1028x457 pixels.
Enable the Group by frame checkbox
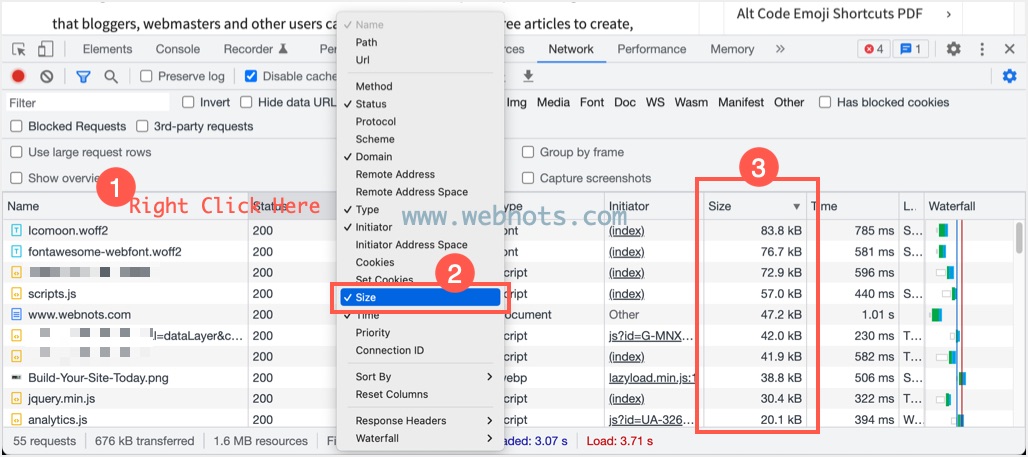click(528, 152)
